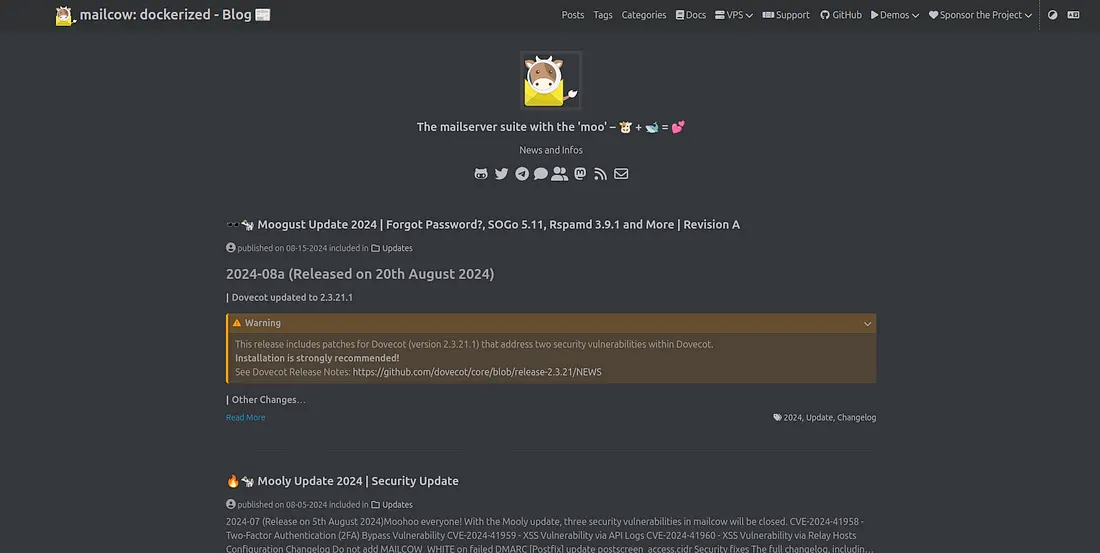Open the Mastodon social icon
The width and height of the screenshot is (1100, 553).
(x=580, y=174)
